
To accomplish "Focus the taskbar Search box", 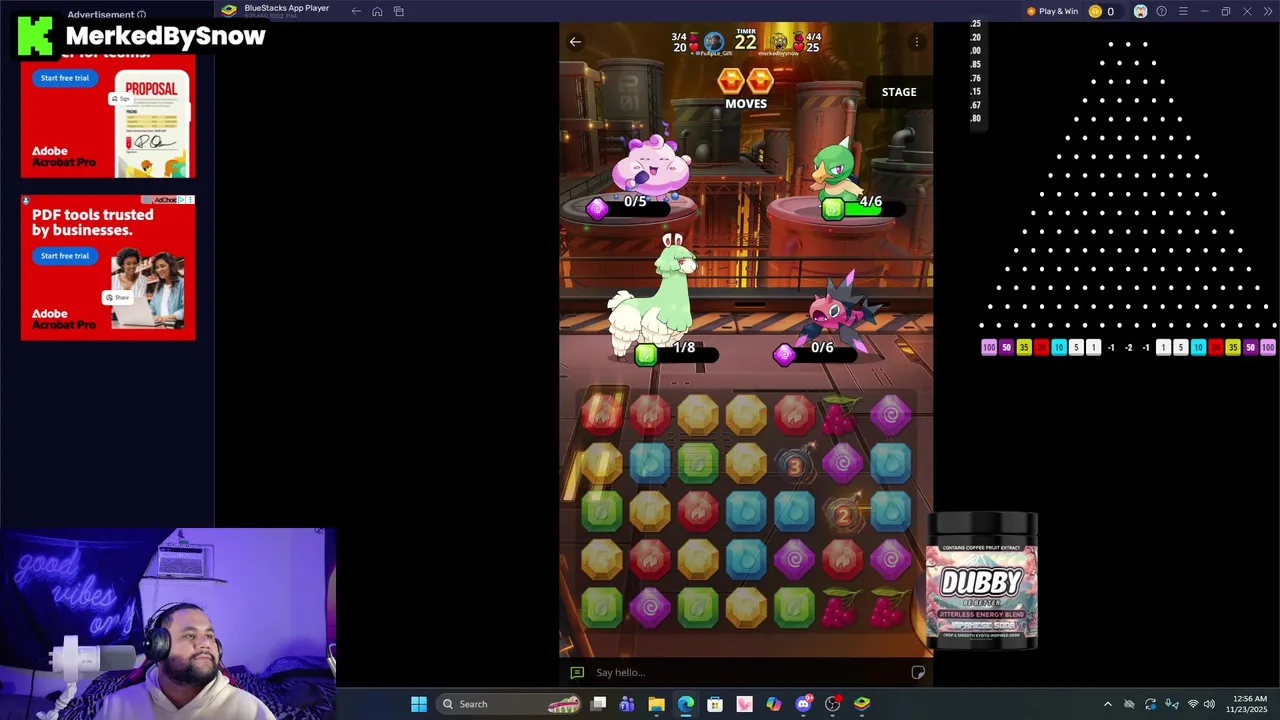I will [x=510, y=704].
